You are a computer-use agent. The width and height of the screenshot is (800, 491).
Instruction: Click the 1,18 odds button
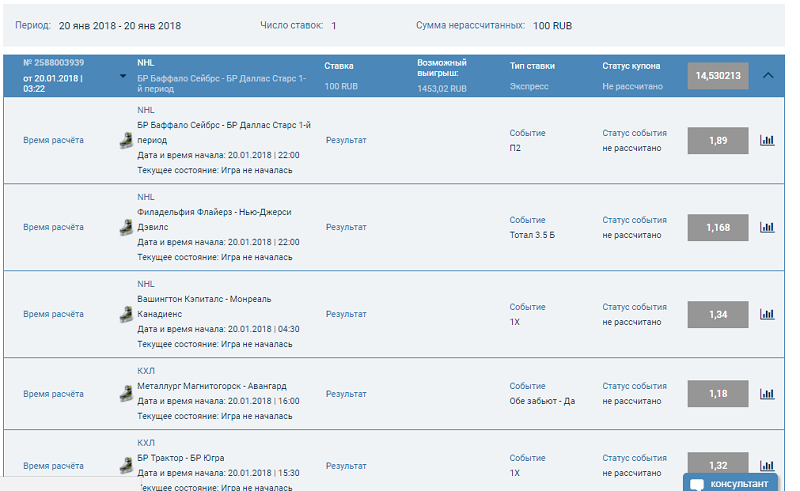(x=717, y=394)
